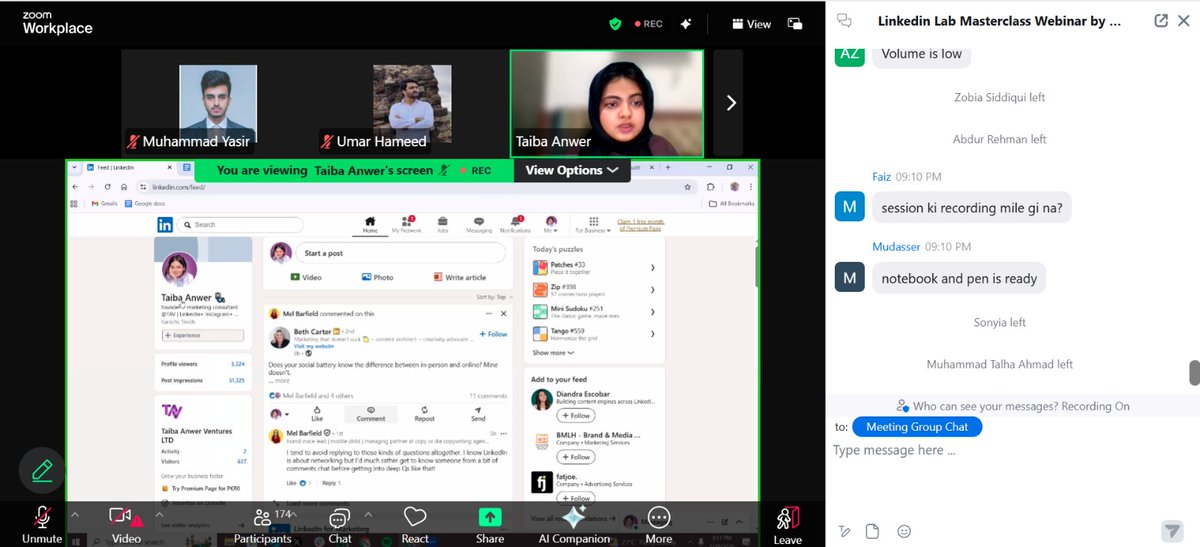The image size is (1200, 547).
Task: Click 'Who can see your messages?' notice
Action: click(x=1012, y=406)
